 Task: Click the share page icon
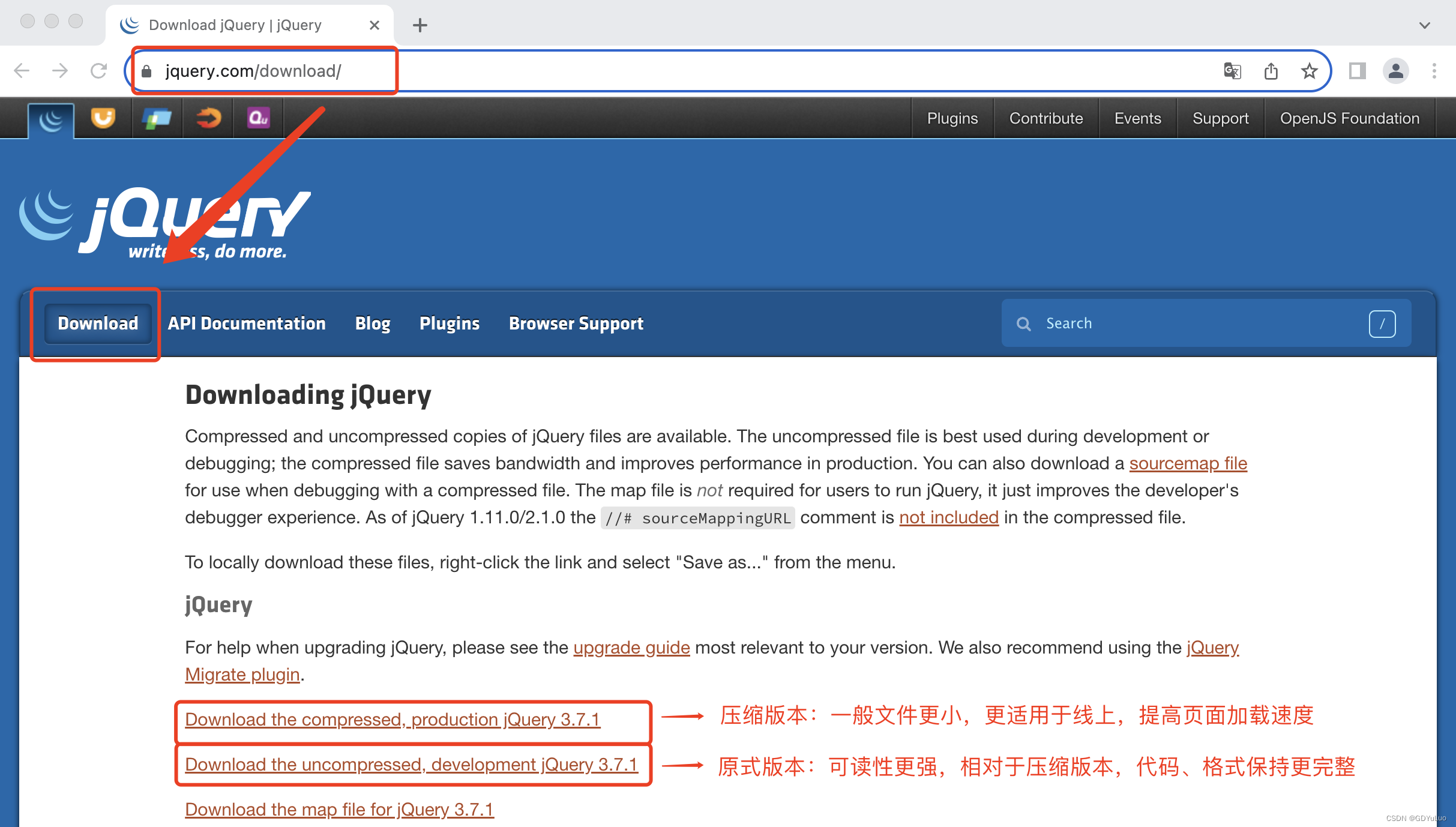(x=1271, y=71)
